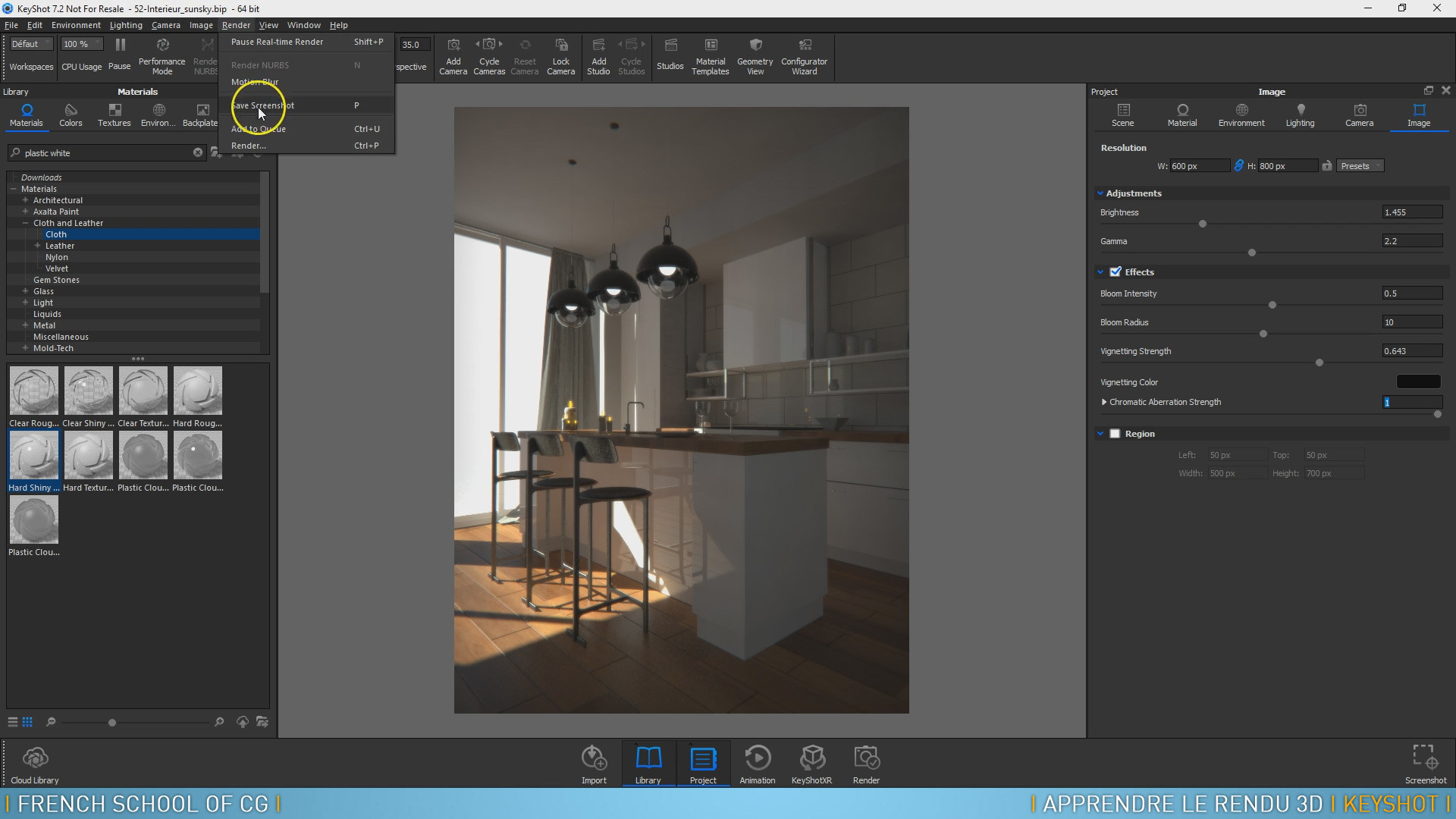Image resolution: width=1456 pixels, height=819 pixels.
Task: Open the Cloud Library
Action: tap(34, 762)
